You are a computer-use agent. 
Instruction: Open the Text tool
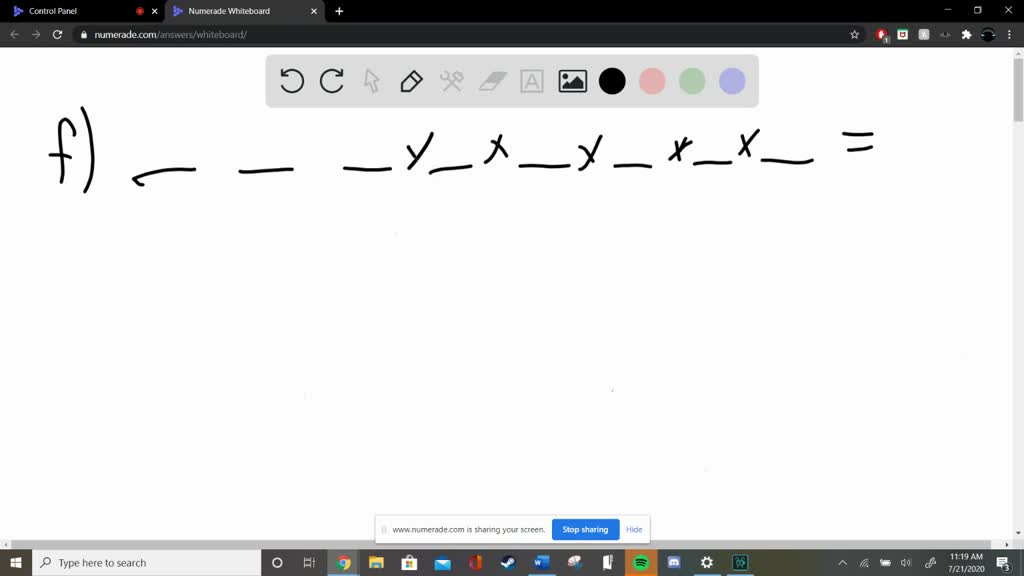click(x=531, y=81)
